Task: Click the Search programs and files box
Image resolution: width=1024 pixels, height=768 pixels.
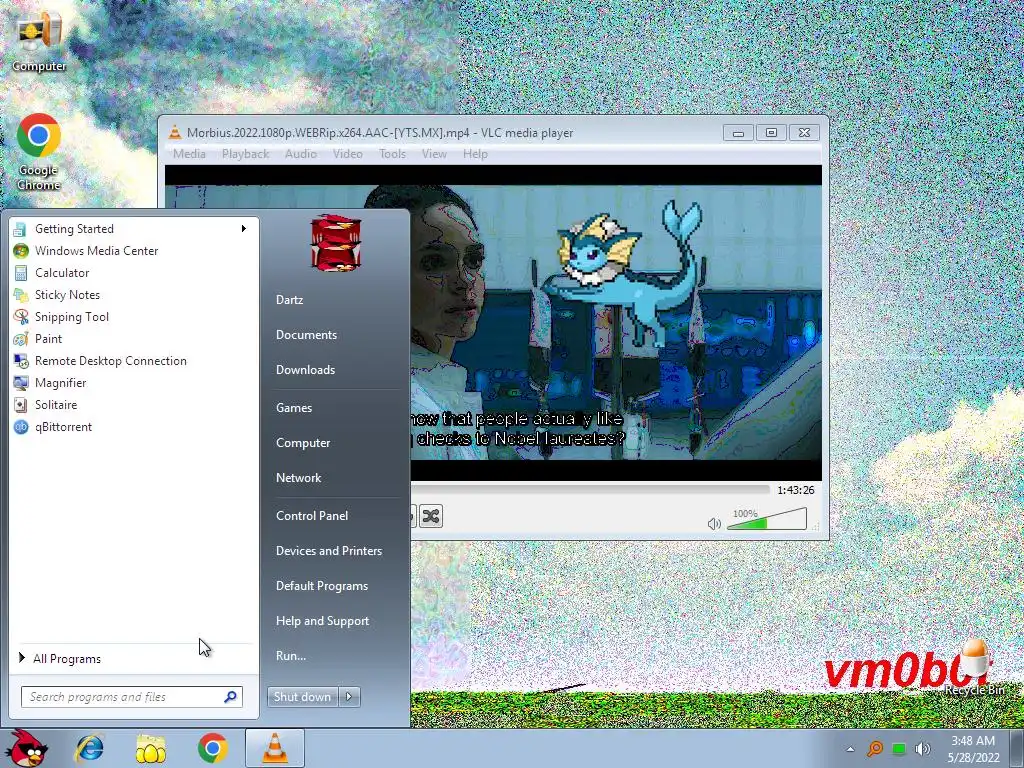Action: 131,697
